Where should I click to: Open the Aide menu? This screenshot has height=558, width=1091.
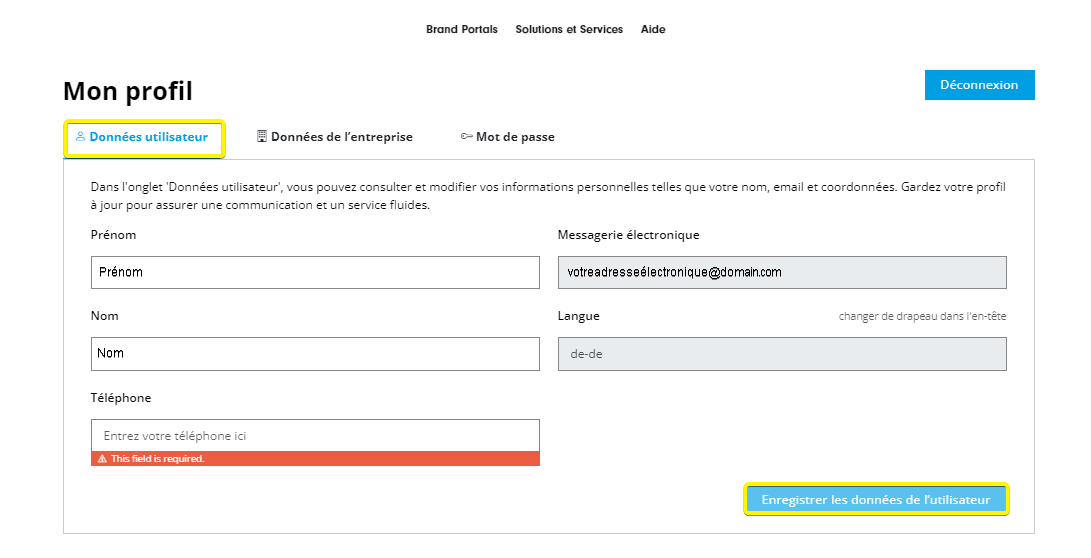click(x=653, y=29)
